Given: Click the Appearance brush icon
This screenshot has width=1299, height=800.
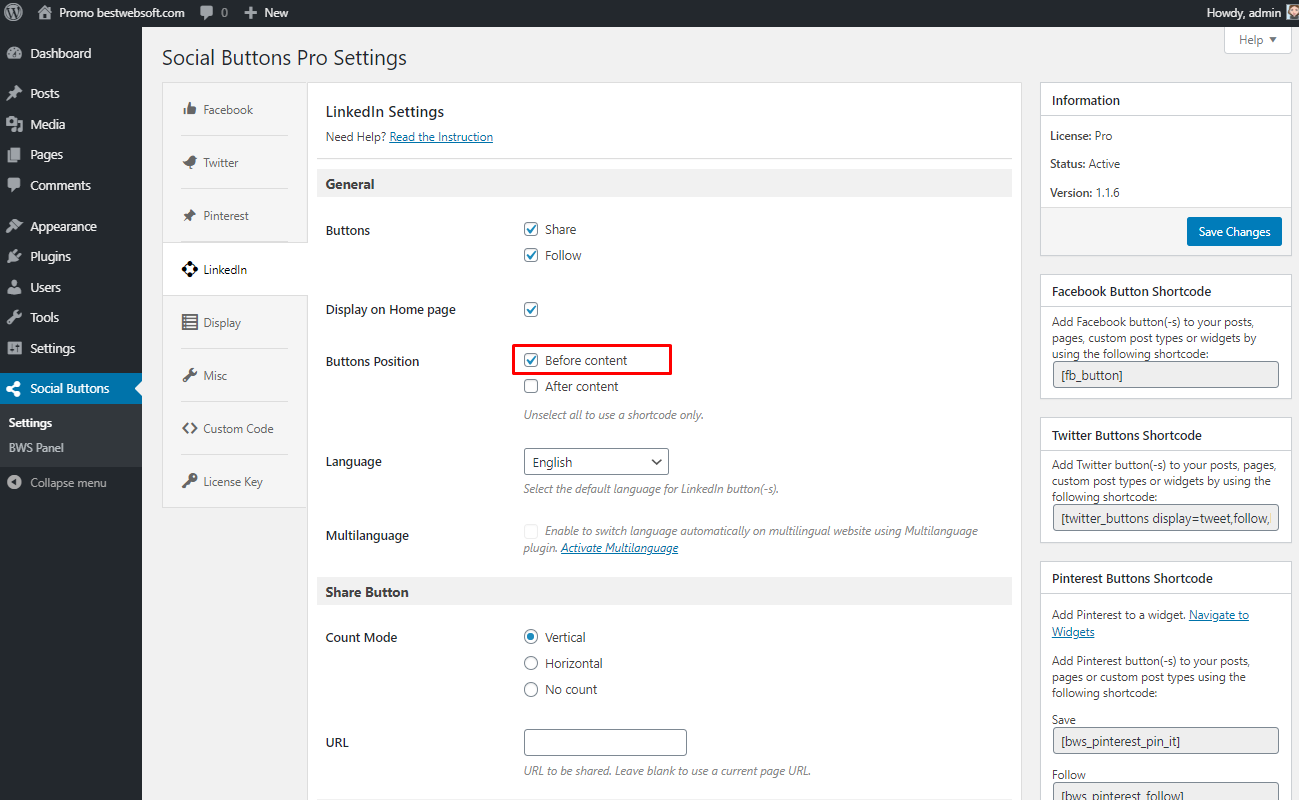Looking at the screenshot, I should coord(14,226).
